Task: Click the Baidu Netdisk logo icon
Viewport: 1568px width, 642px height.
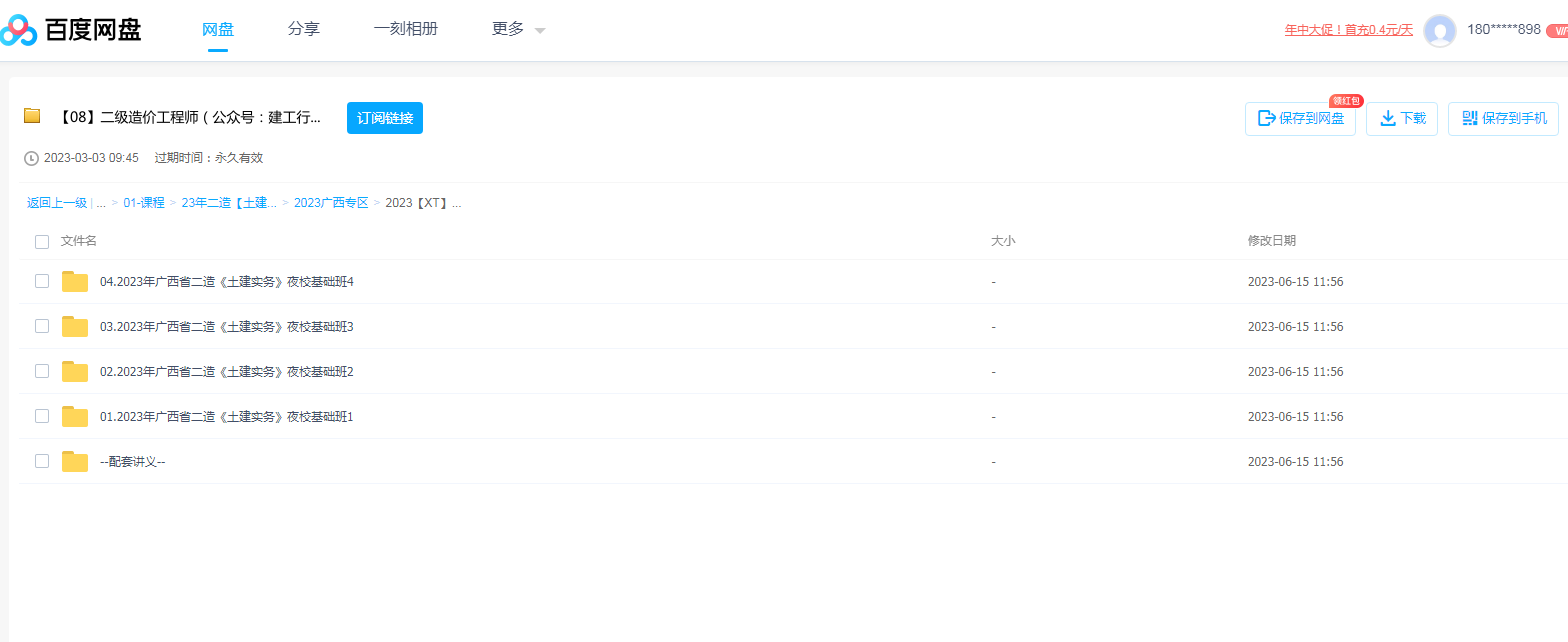Action: point(19,30)
